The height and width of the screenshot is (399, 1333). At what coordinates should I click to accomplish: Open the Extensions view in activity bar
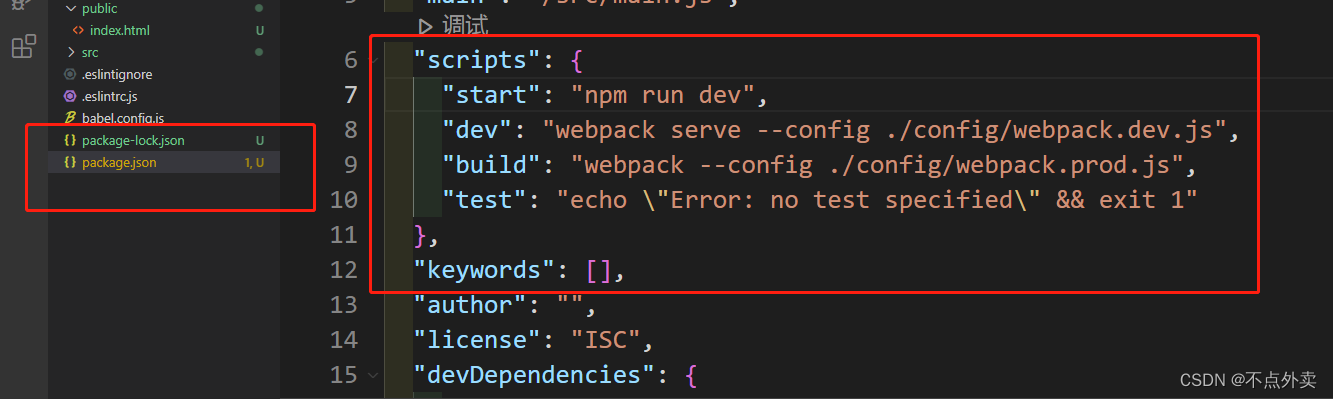tap(24, 46)
